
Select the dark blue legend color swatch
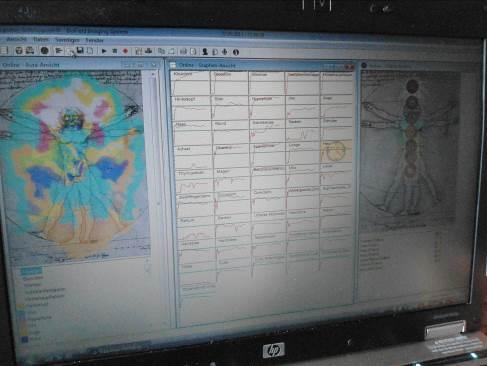[25, 339]
